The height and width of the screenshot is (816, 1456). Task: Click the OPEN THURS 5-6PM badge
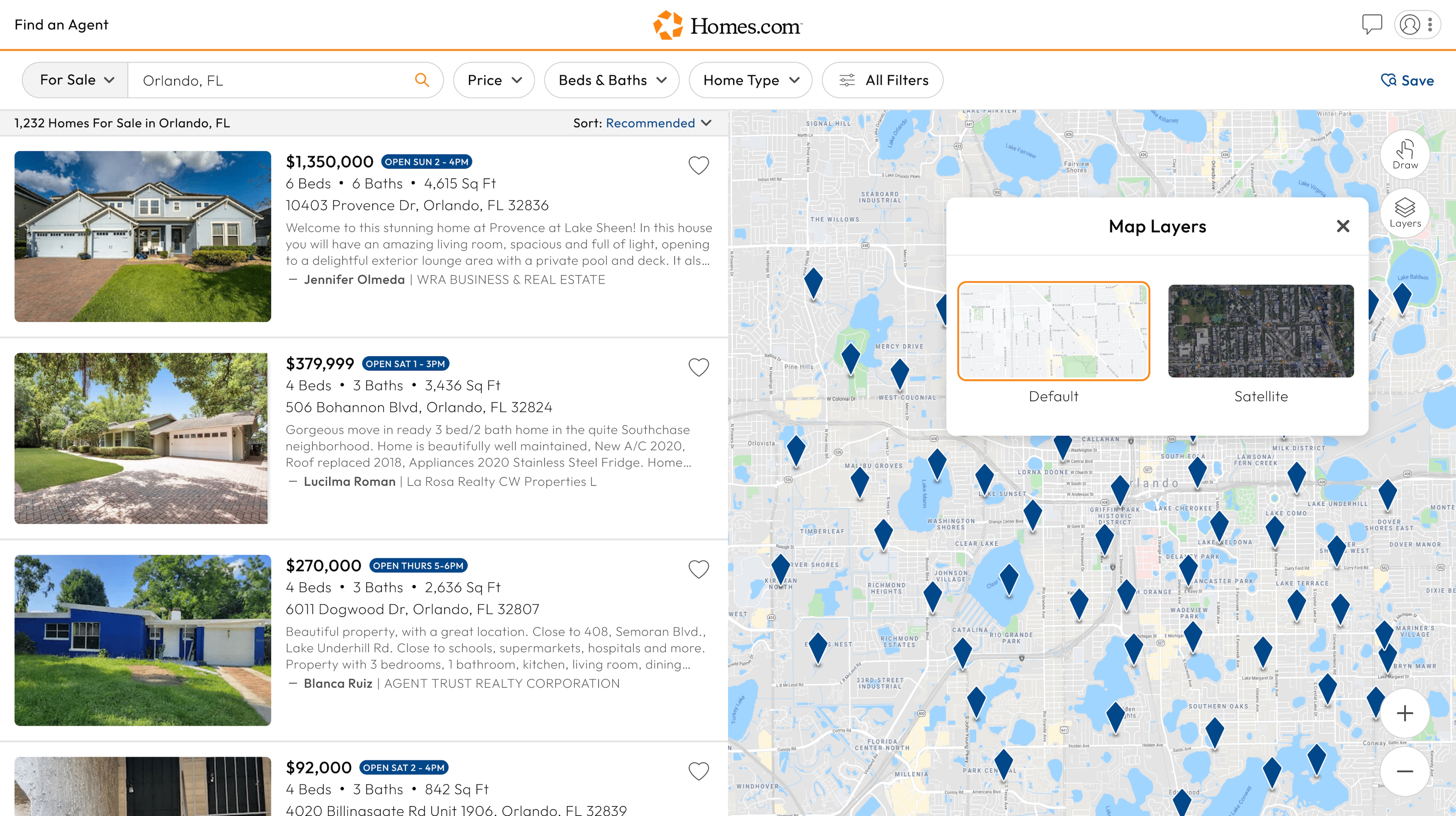[x=418, y=566]
